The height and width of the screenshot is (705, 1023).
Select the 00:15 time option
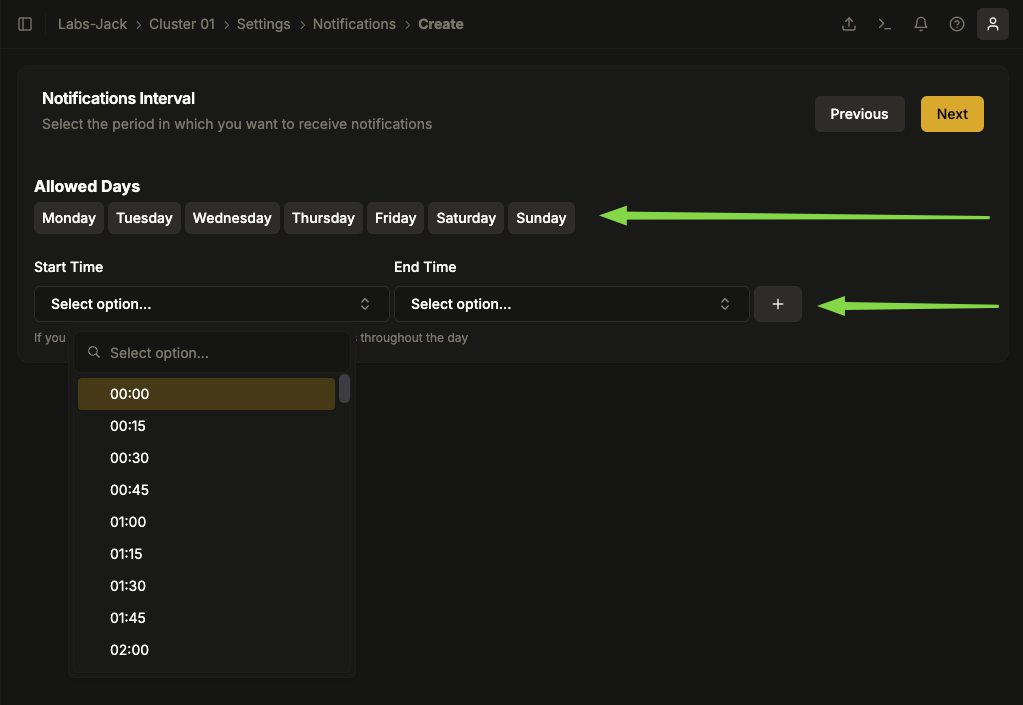point(206,426)
